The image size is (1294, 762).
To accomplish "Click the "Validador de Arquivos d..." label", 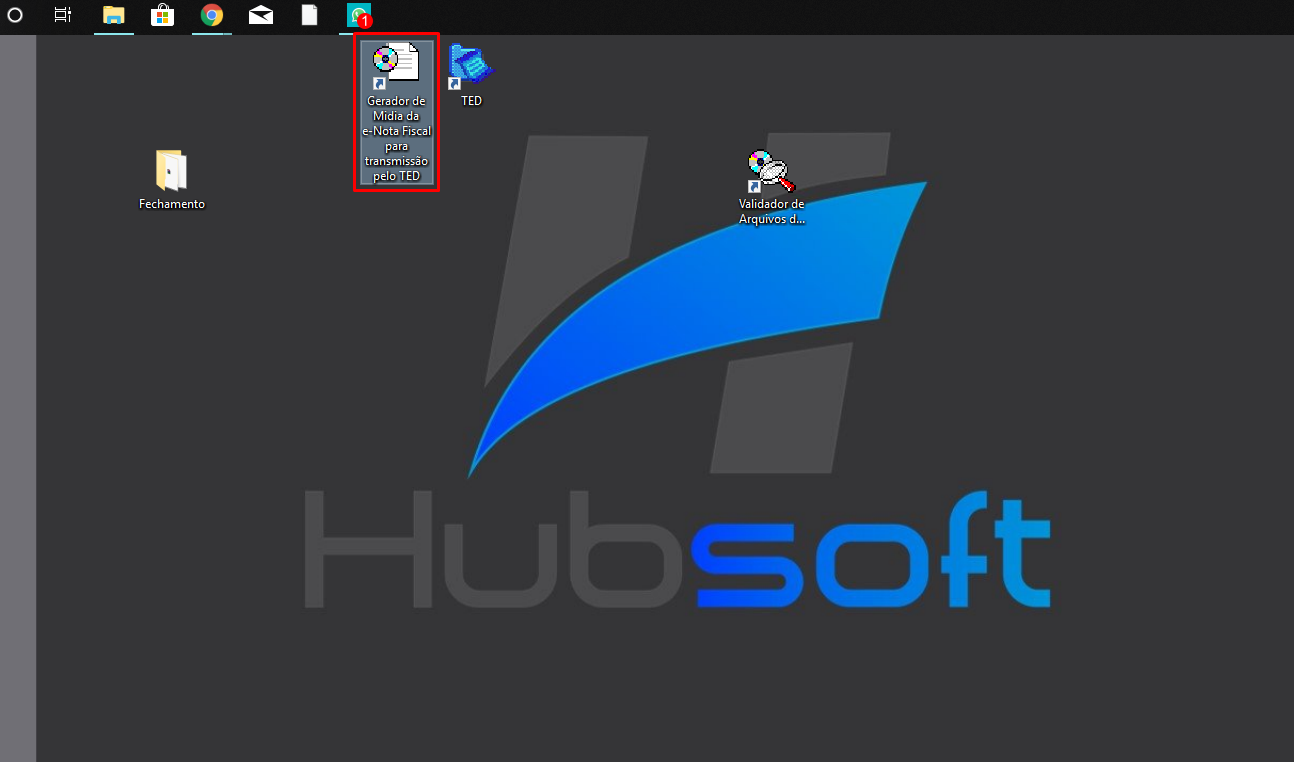I will [x=771, y=211].
